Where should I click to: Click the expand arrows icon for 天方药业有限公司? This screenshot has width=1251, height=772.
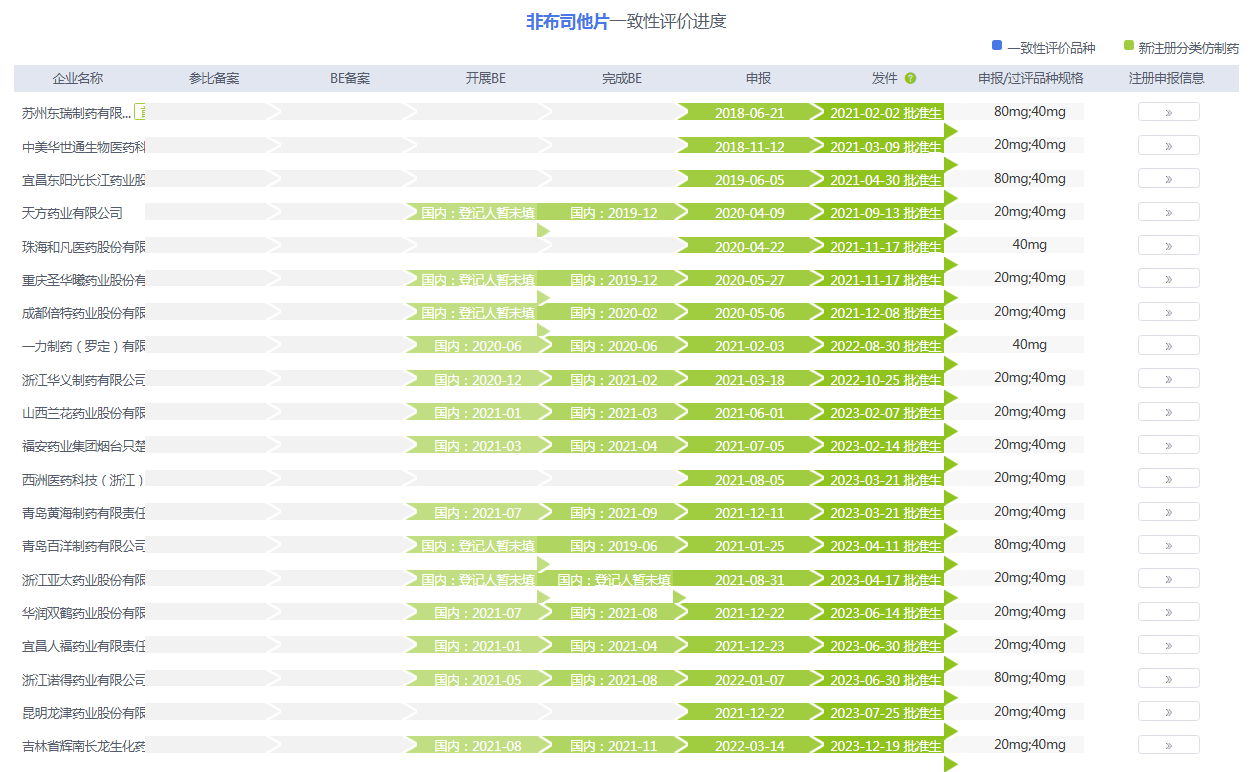coord(1168,211)
